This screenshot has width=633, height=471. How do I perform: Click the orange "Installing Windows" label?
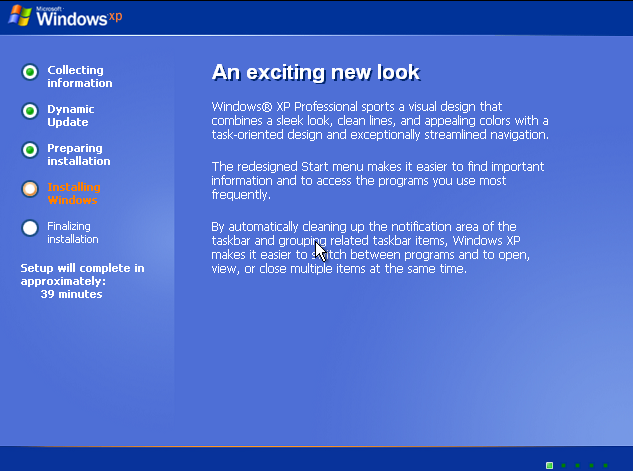74,193
